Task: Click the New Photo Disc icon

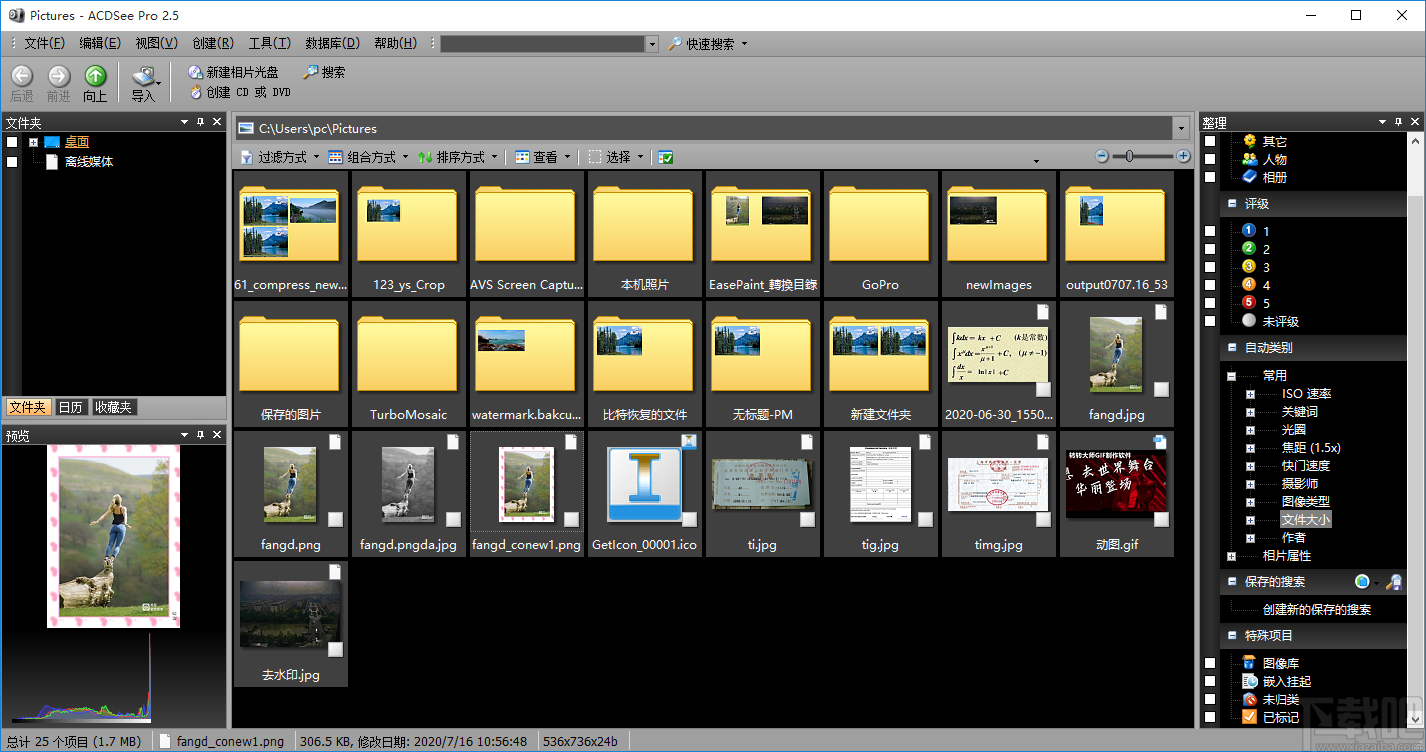Action: pyautogui.click(x=196, y=72)
